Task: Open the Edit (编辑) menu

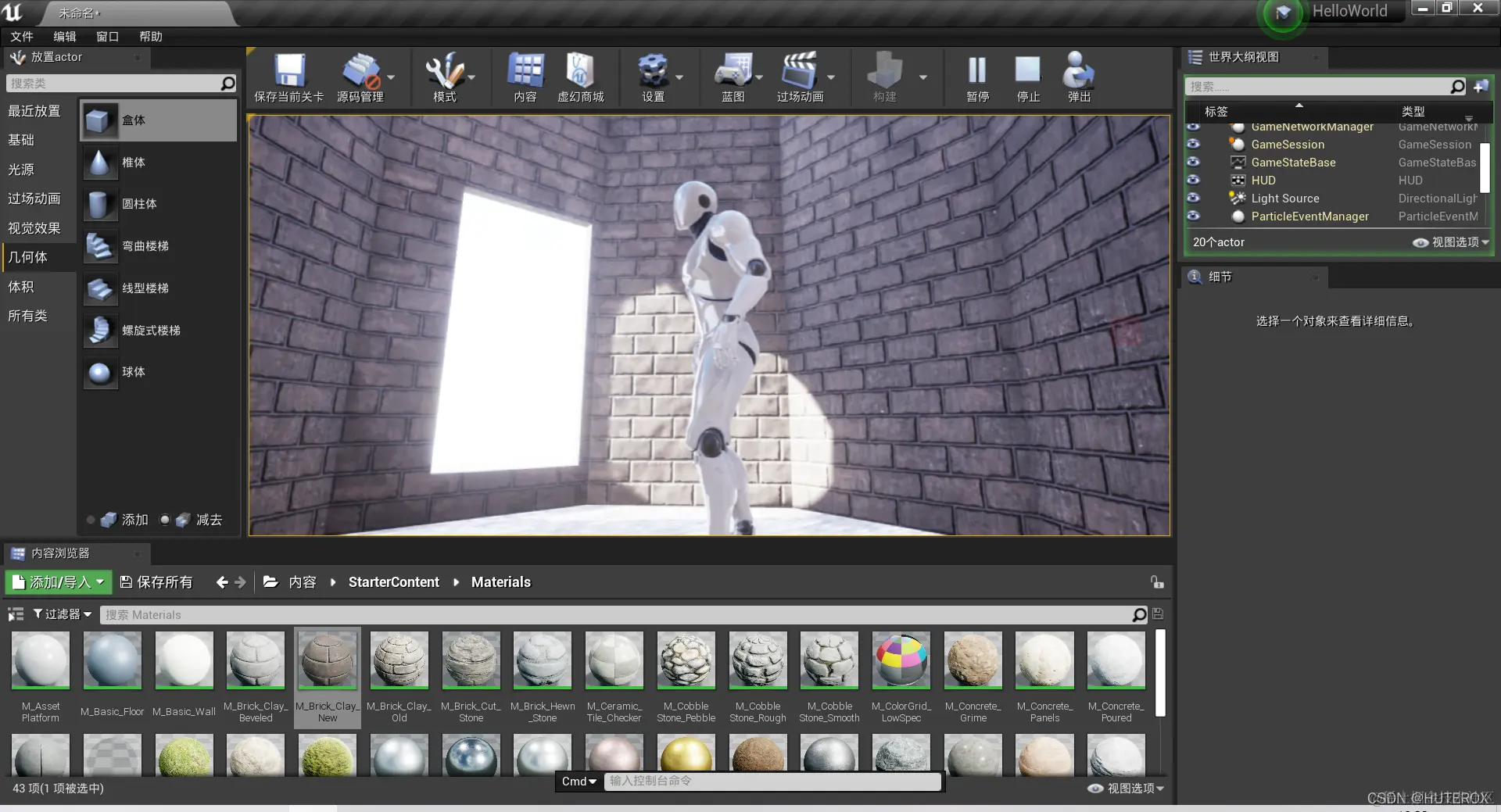Action: point(65,37)
